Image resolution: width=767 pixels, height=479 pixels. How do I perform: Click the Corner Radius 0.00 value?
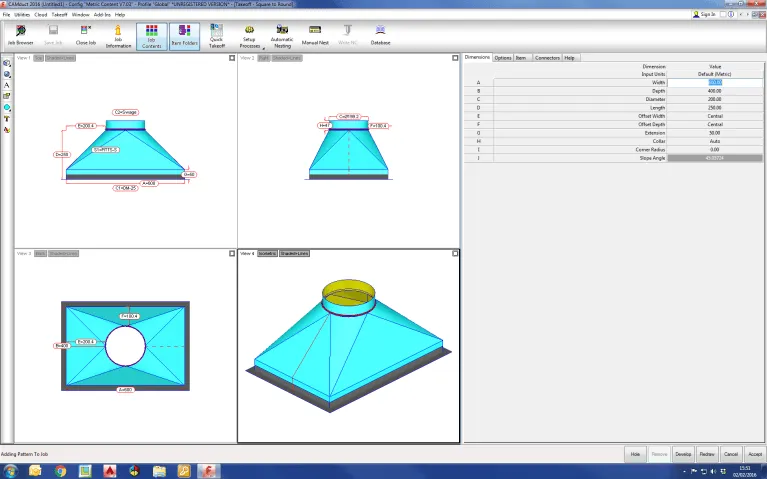[x=715, y=150]
